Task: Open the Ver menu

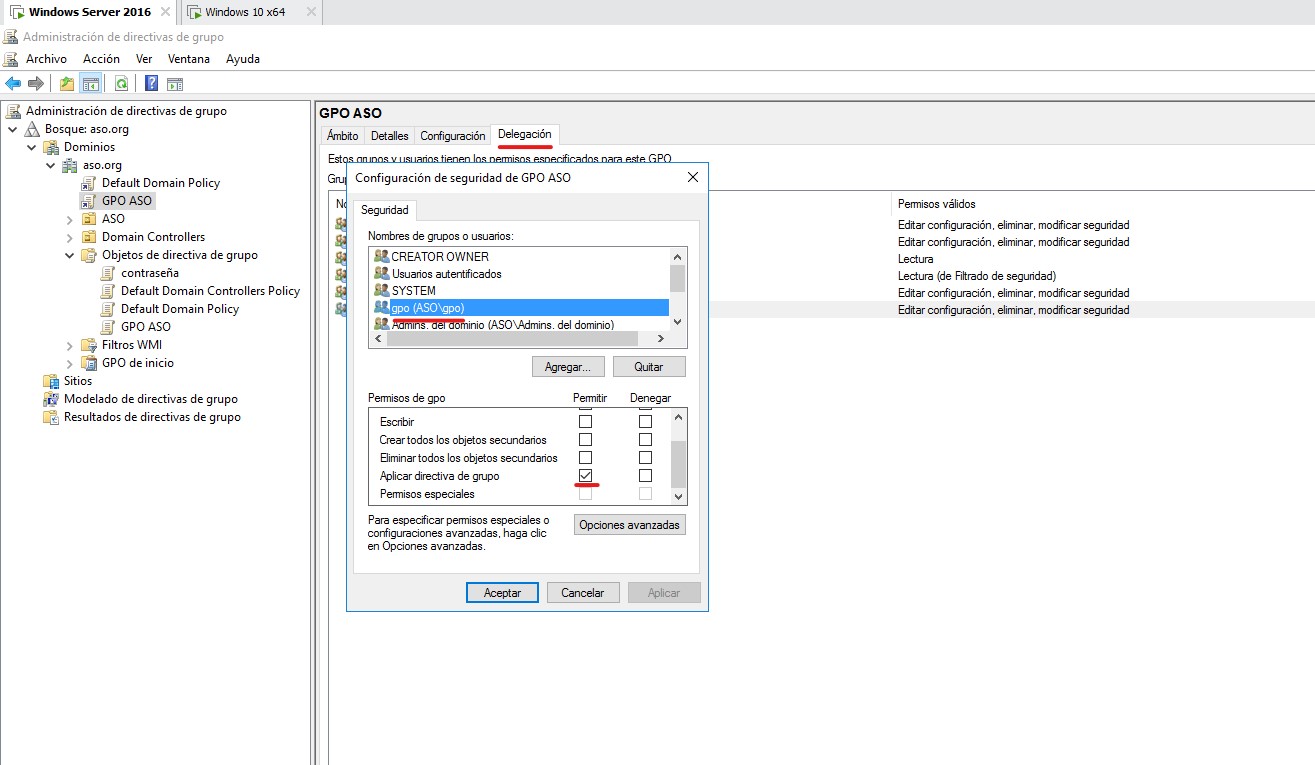Action: coord(144,59)
